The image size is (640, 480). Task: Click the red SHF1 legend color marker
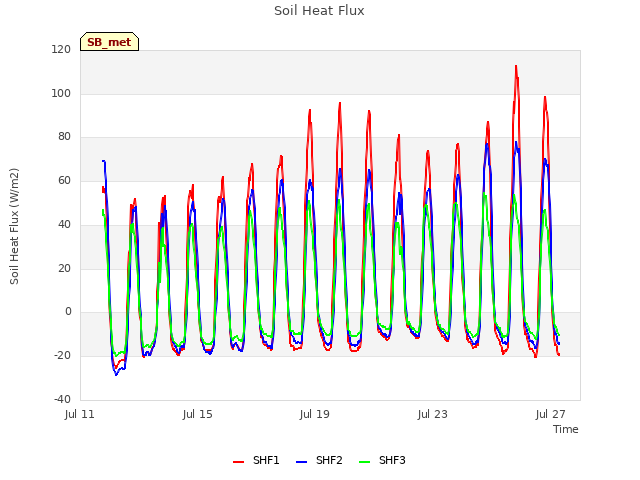point(238,462)
